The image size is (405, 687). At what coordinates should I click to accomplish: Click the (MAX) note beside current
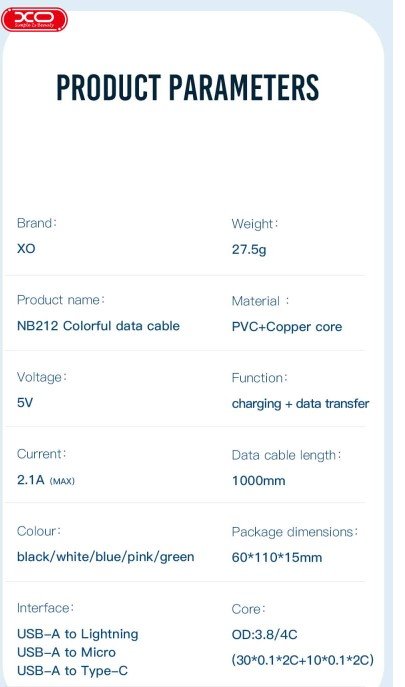point(62,481)
